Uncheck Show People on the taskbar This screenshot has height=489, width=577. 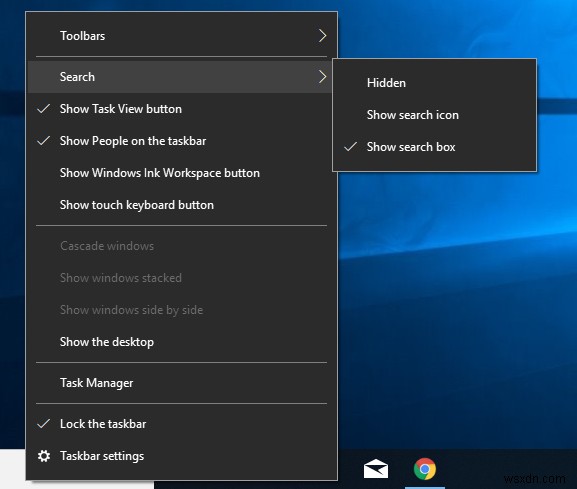tap(182, 141)
